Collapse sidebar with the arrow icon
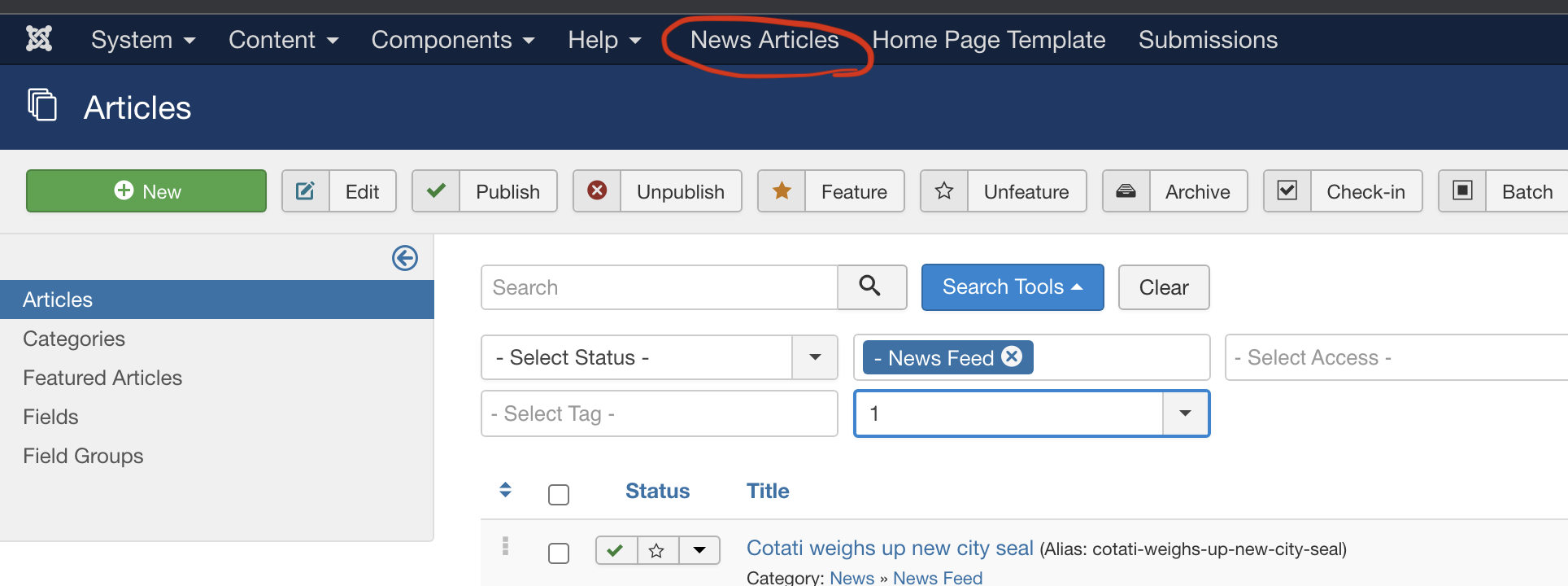 click(x=405, y=258)
